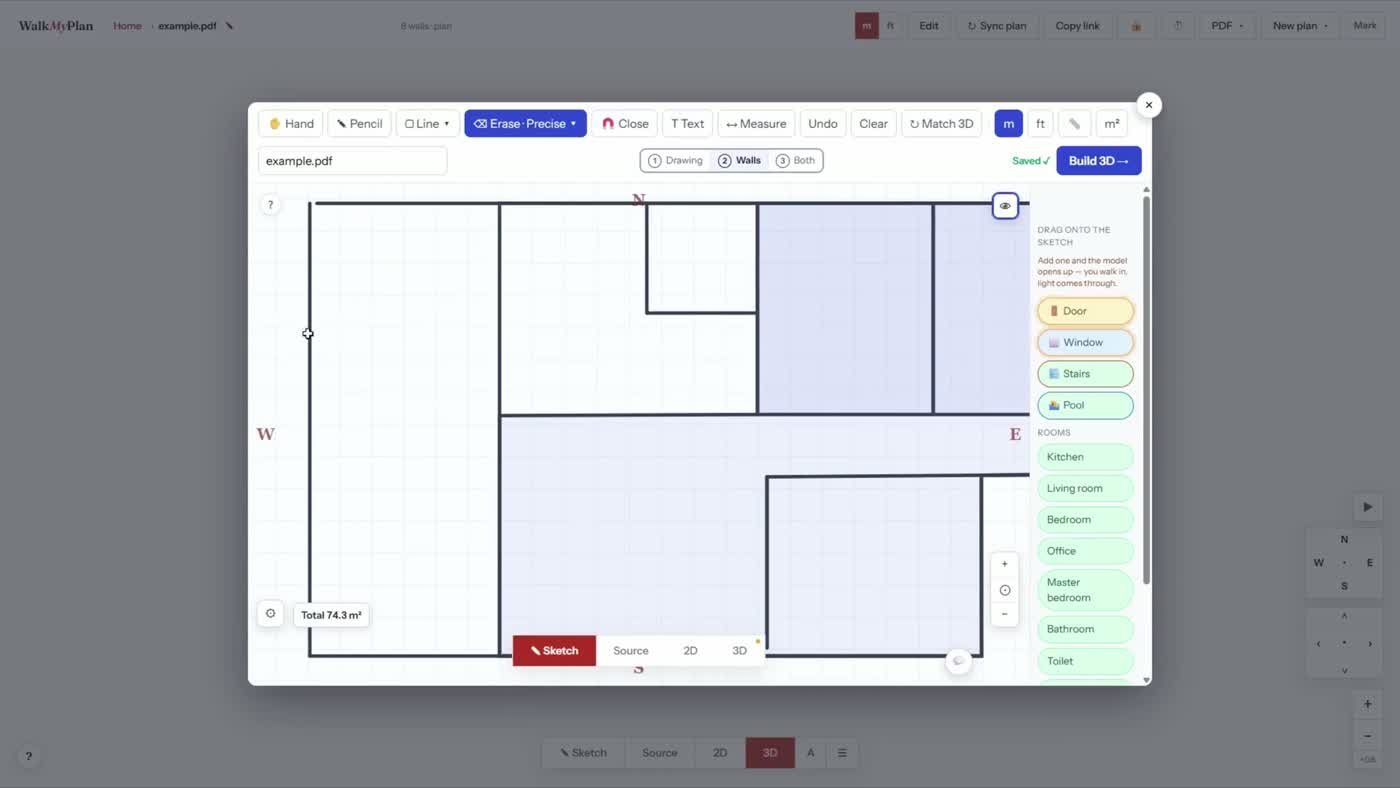Activate the Close shape tool
The height and width of the screenshot is (788, 1400).
coord(625,124)
